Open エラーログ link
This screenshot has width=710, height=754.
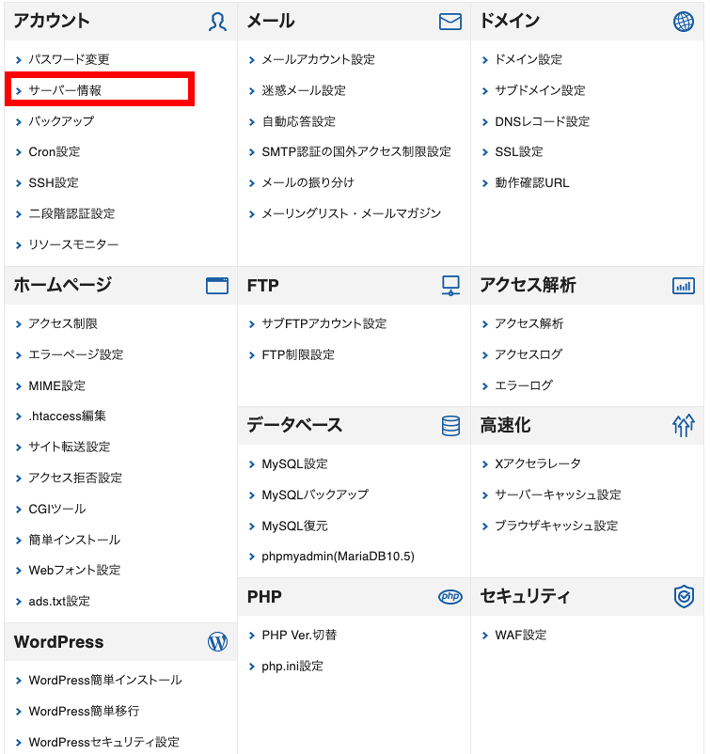523,386
